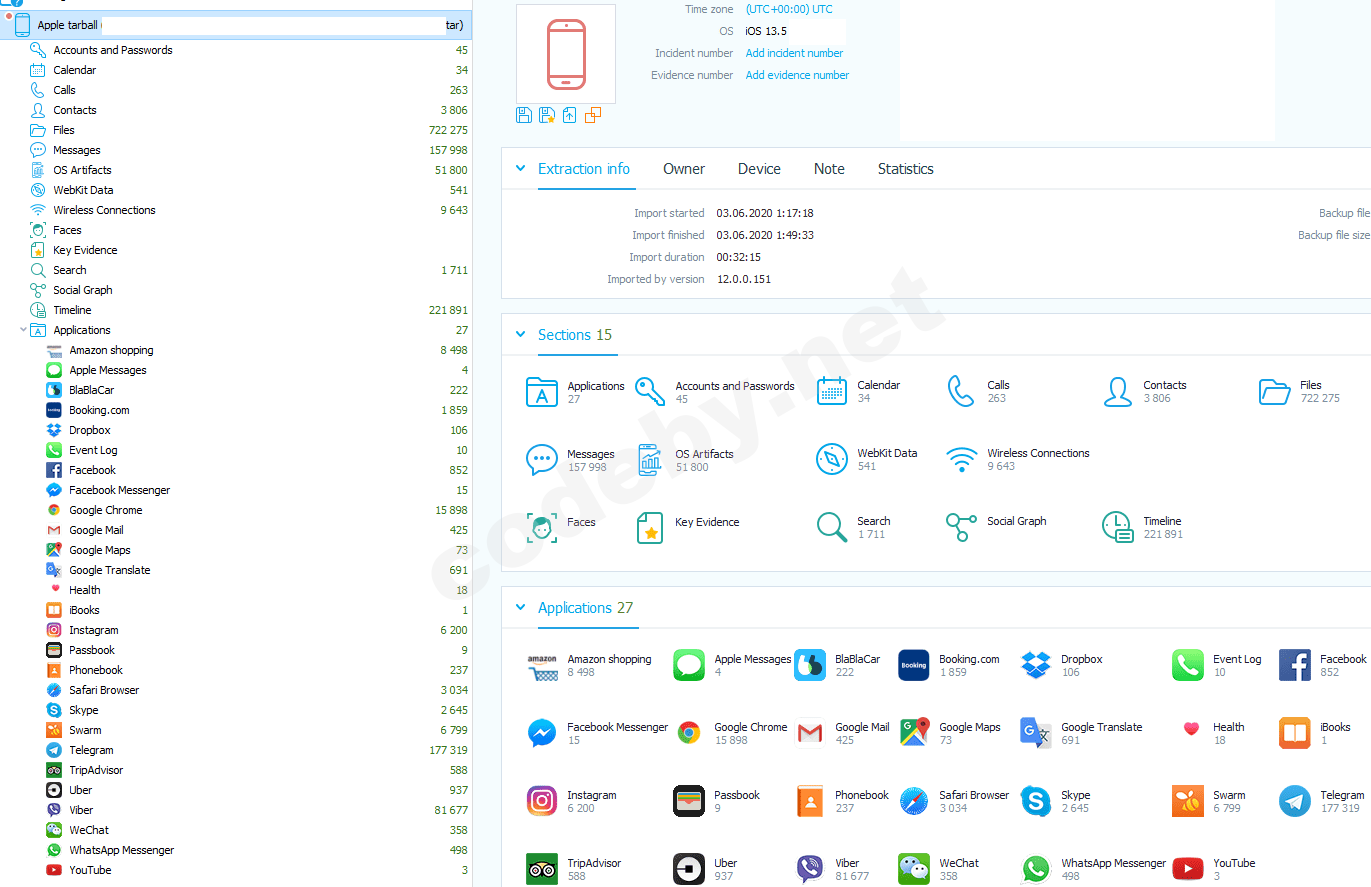Open the Faces section tile

[x=561, y=528]
